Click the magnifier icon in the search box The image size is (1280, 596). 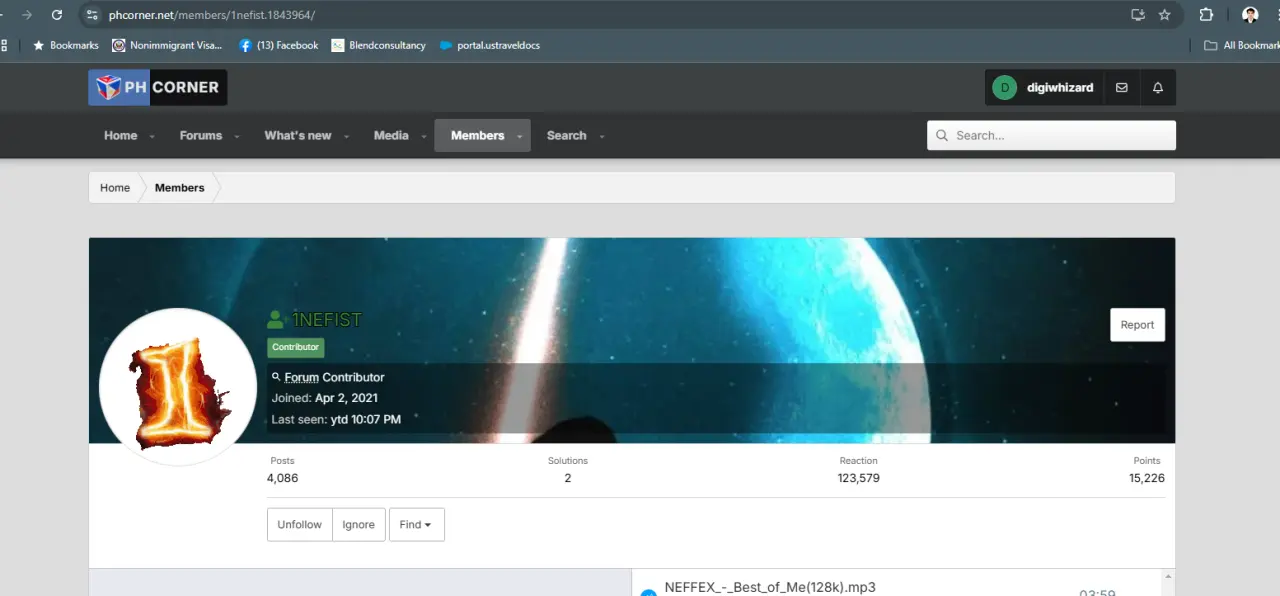tap(941, 135)
